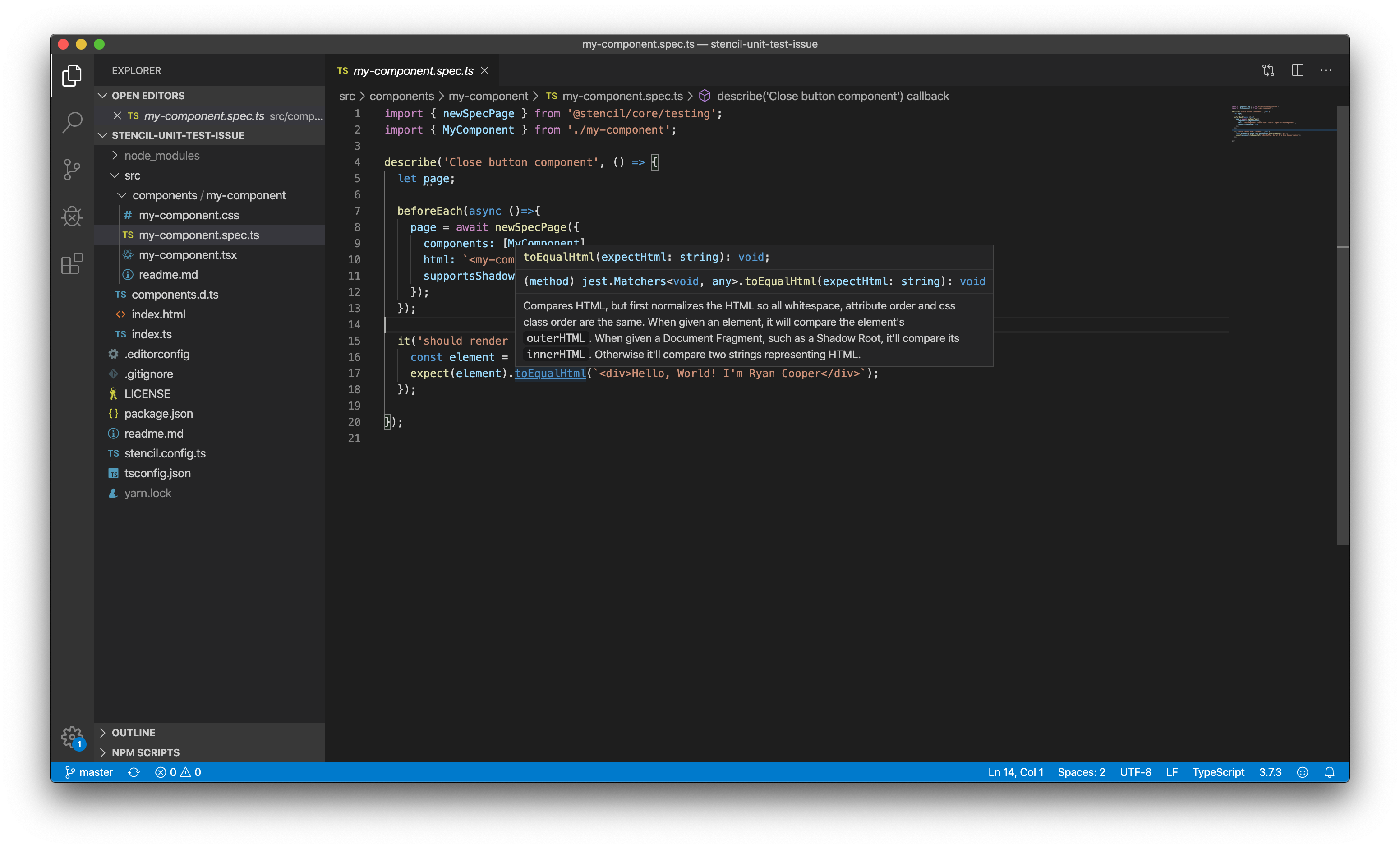Click the Open Changes compare icon
This screenshot has width=1400, height=849.
[1268, 70]
